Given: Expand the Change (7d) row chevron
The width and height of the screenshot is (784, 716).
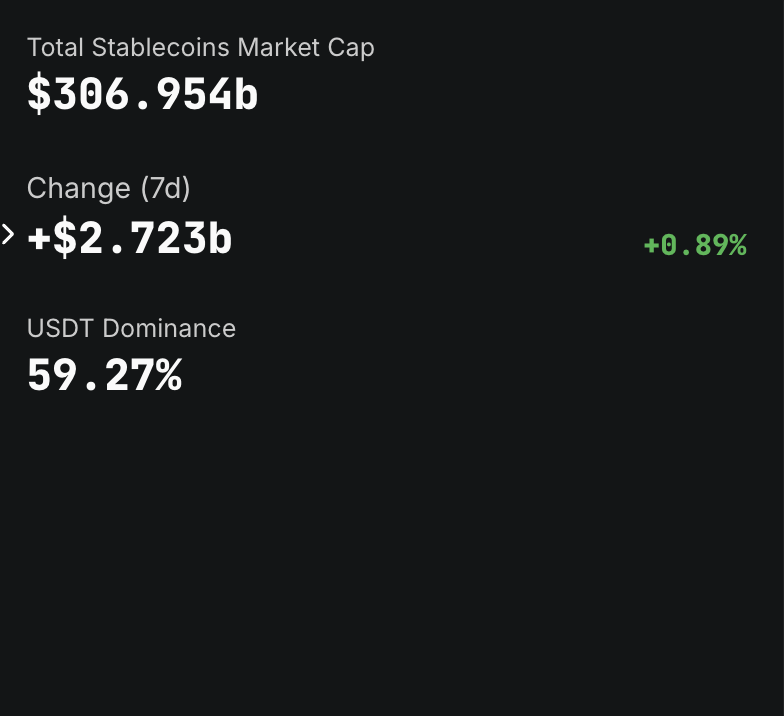Looking at the screenshot, I should point(8,235).
